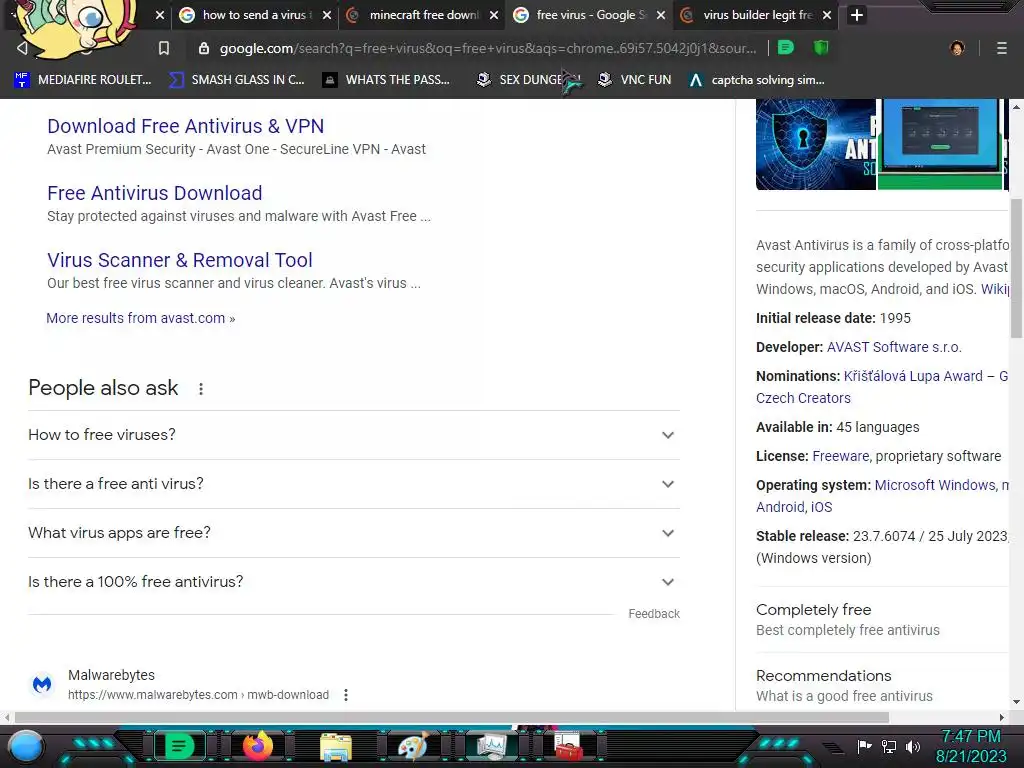Open the Paint app on taskbar

tap(413, 746)
